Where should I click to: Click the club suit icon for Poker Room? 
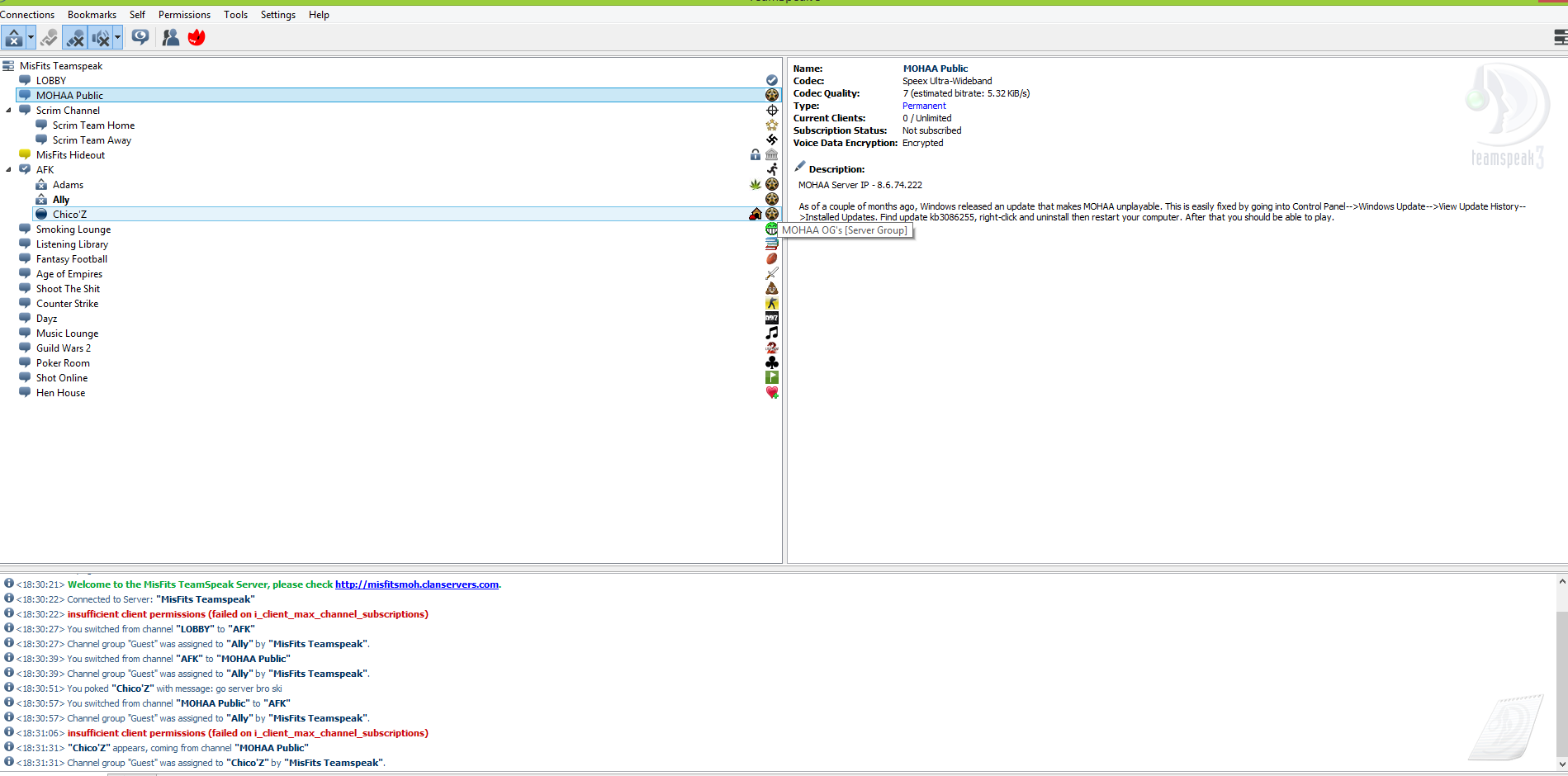[771, 363]
